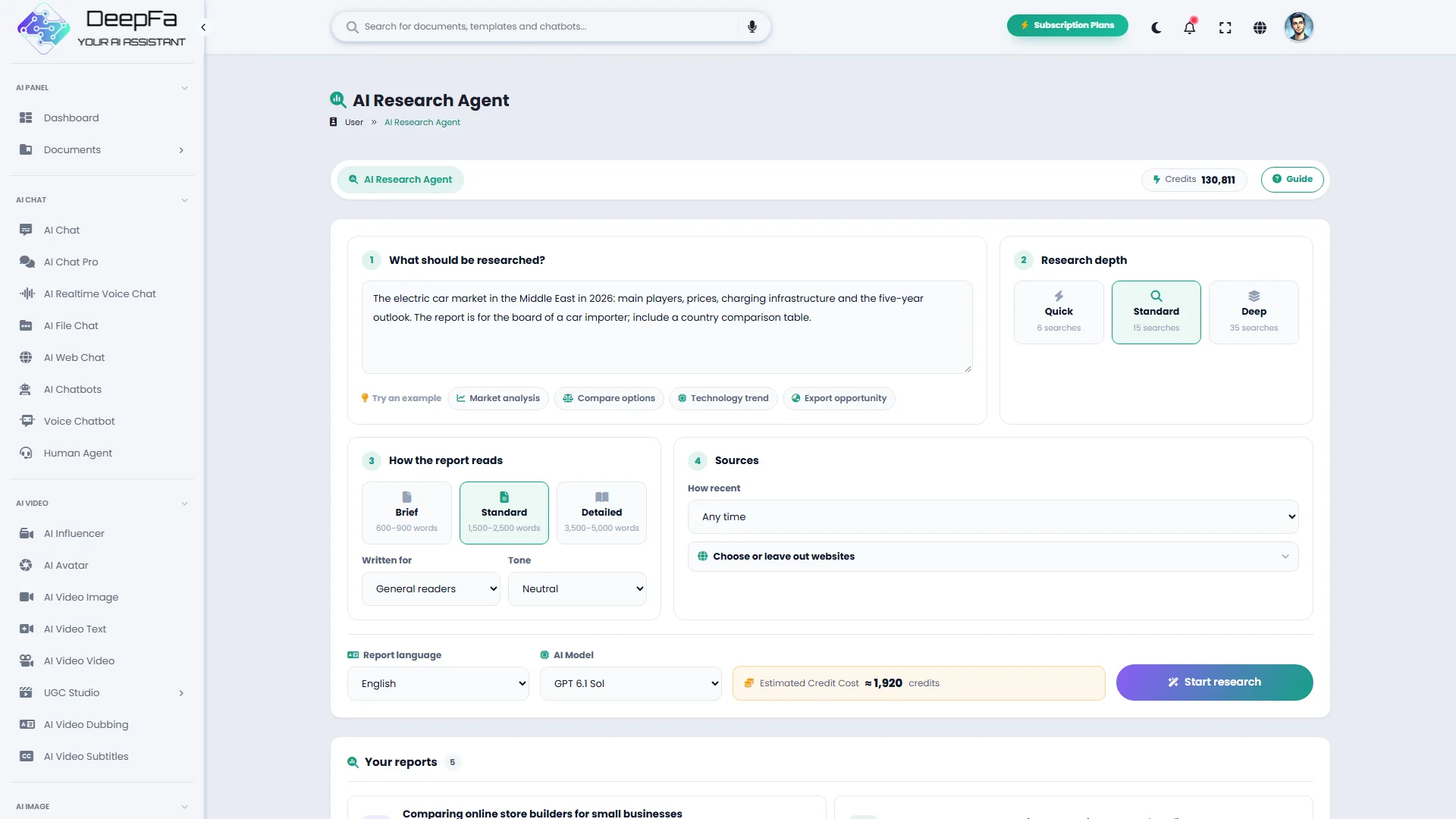Open user profile avatar
1456x819 pixels.
(1298, 27)
